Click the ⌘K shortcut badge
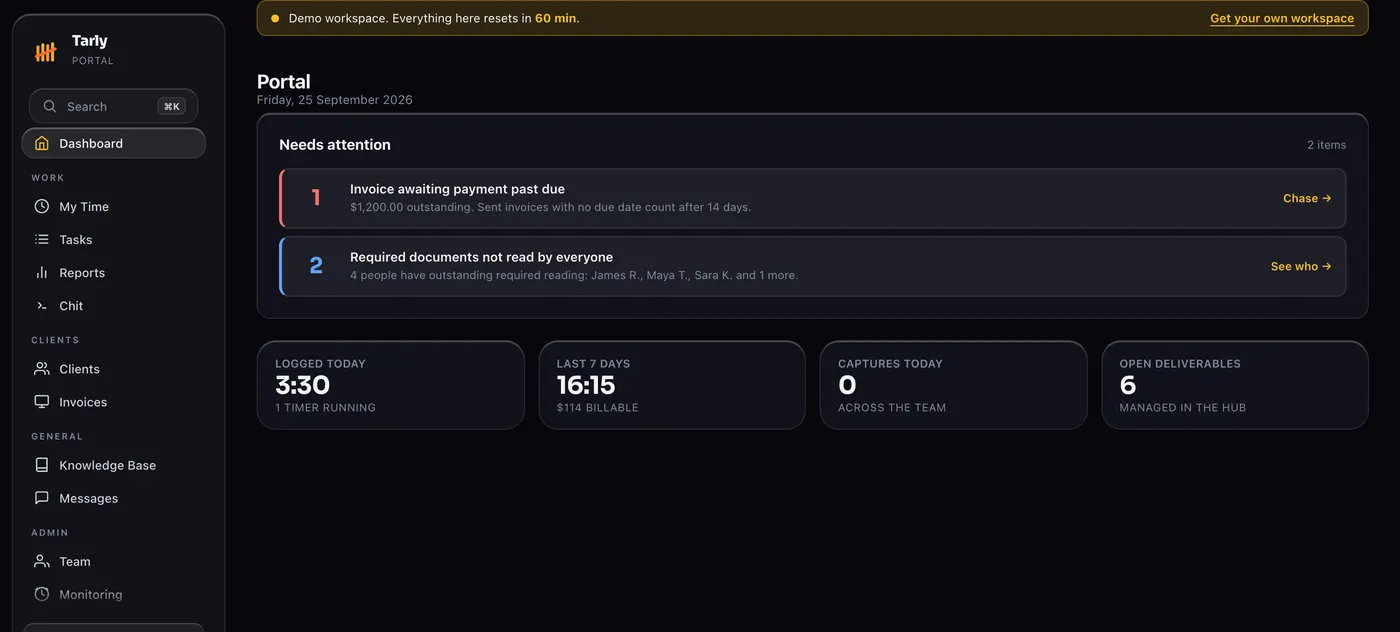The image size is (1400, 632). [171, 106]
